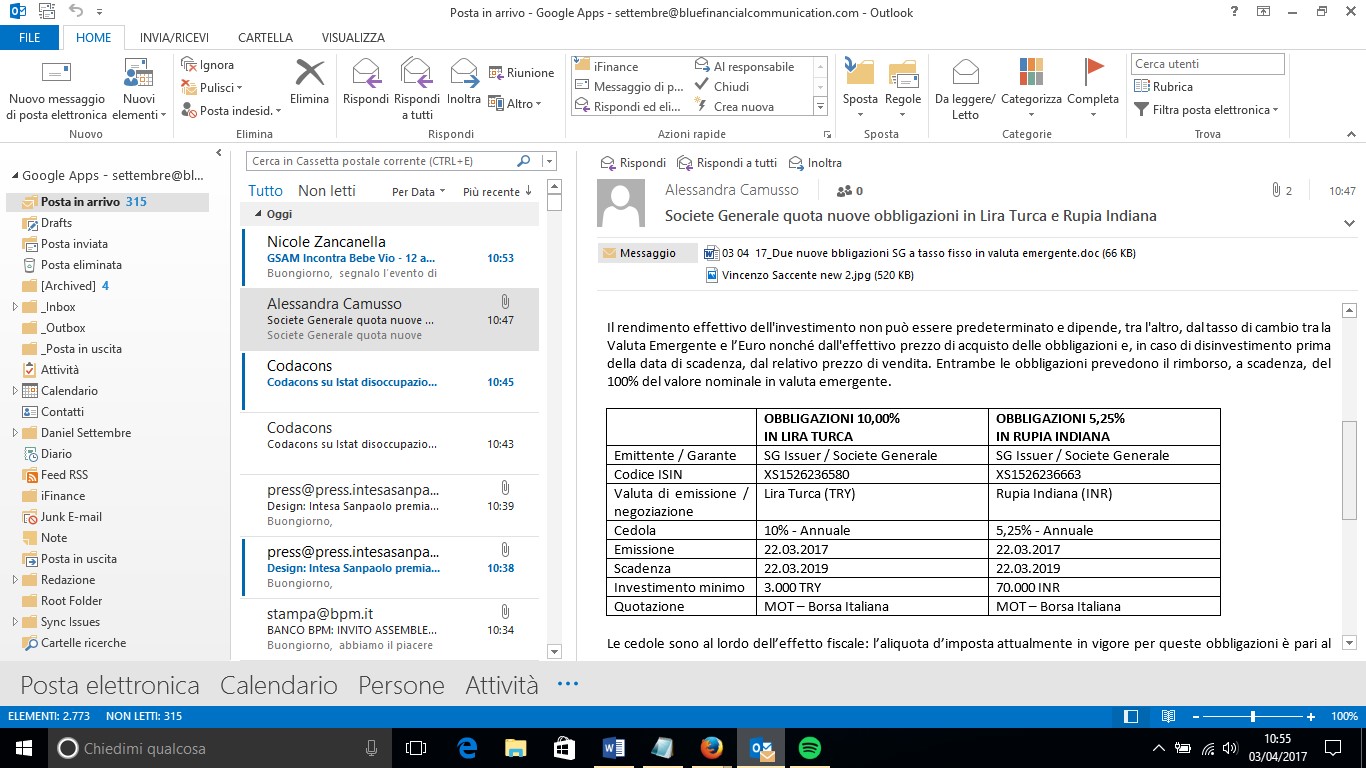Toggle Più recente sort order

(497, 192)
